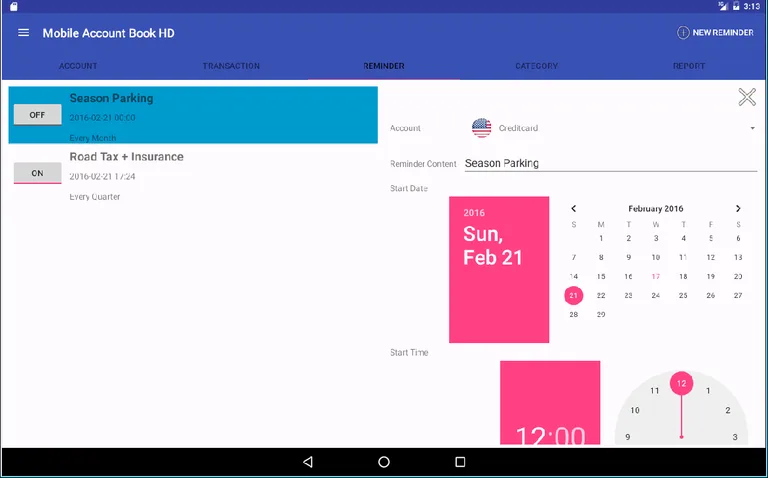The height and width of the screenshot is (478, 768).
Task: Select February 13 in the calendar
Action: 738,258
